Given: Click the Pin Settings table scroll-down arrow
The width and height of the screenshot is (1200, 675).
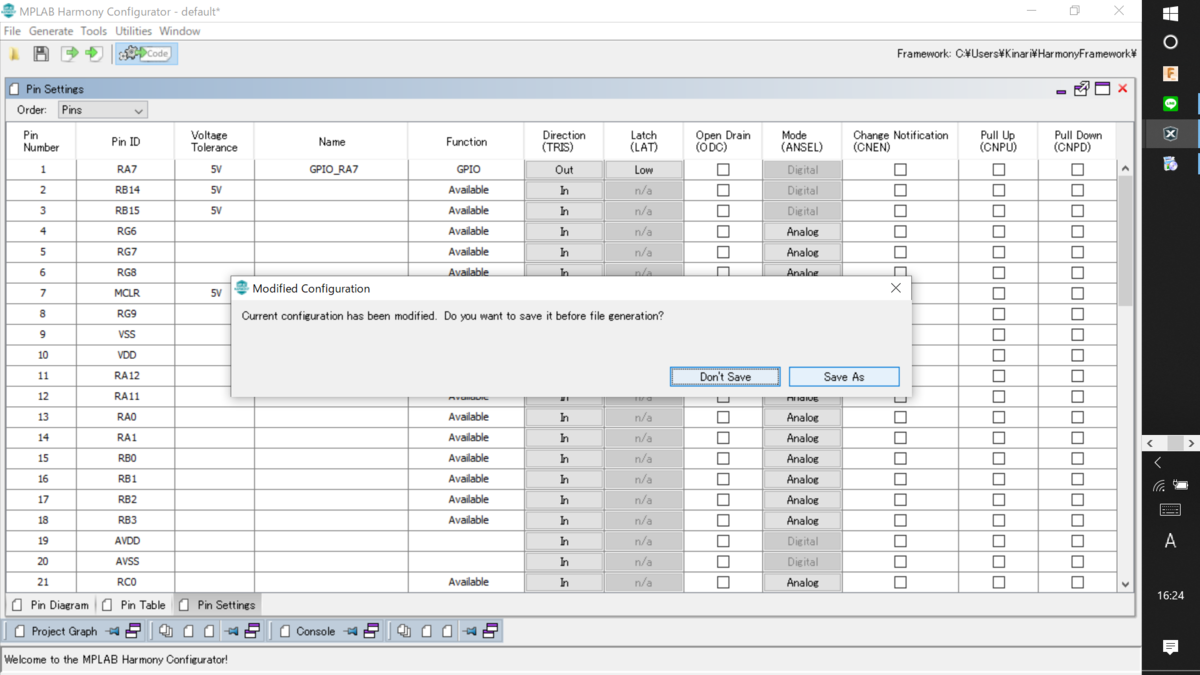Looking at the screenshot, I should [1125, 585].
